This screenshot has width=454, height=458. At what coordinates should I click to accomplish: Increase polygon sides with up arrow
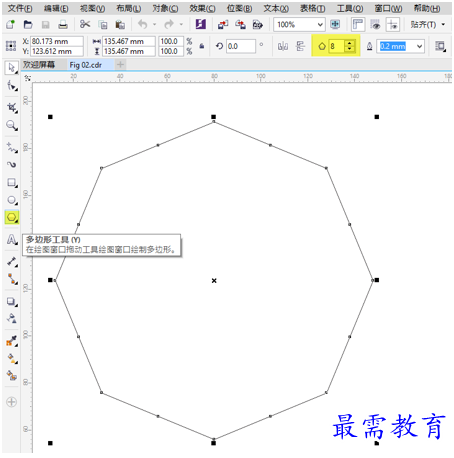coord(349,43)
